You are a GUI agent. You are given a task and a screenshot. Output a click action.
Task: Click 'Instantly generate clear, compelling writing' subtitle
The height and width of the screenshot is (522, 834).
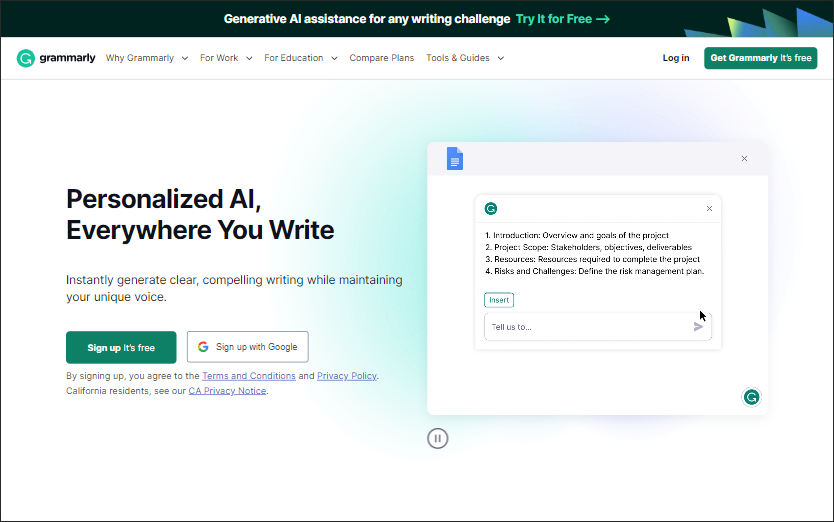point(234,288)
